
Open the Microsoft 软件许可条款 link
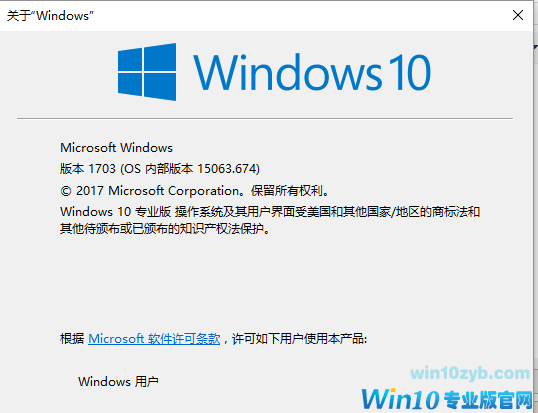tap(154, 339)
